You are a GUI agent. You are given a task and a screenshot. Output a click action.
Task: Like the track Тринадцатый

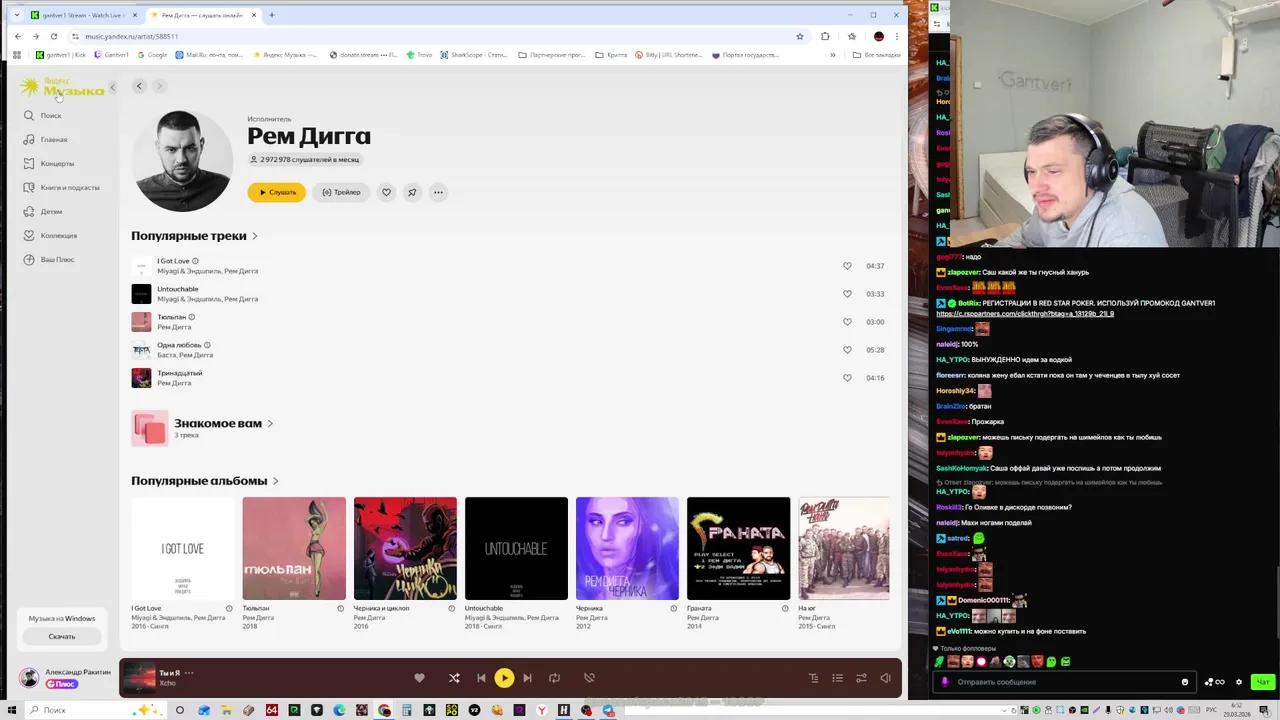click(x=847, y=378)
